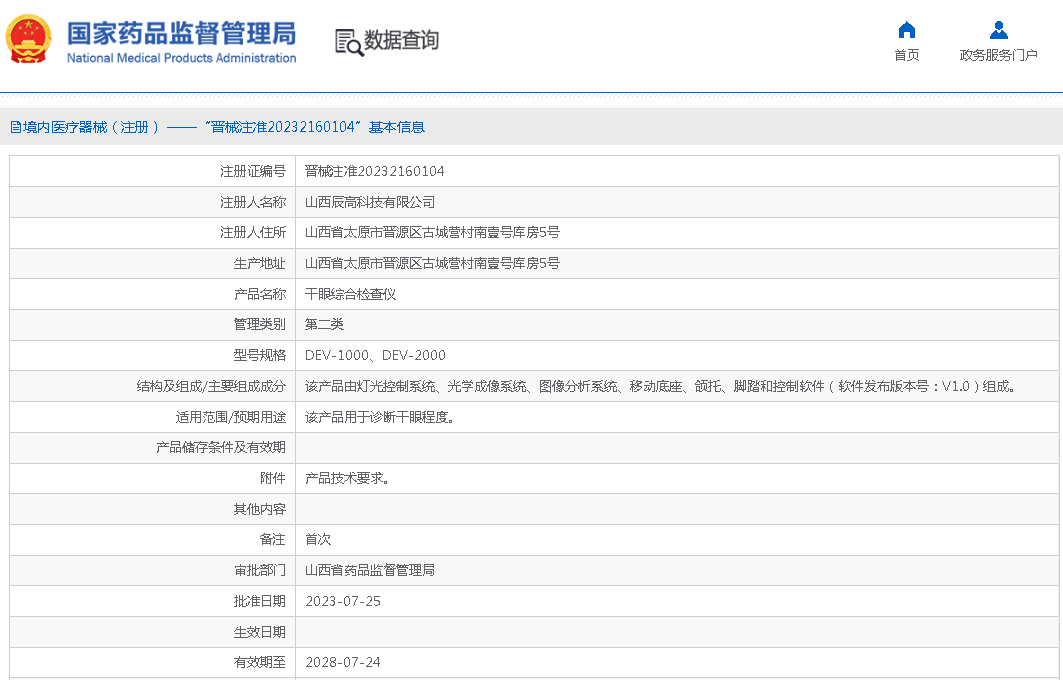
Task: Select approval department 山西省药品监督管理局
Action: pyautogui.click(x=369, y=570)
